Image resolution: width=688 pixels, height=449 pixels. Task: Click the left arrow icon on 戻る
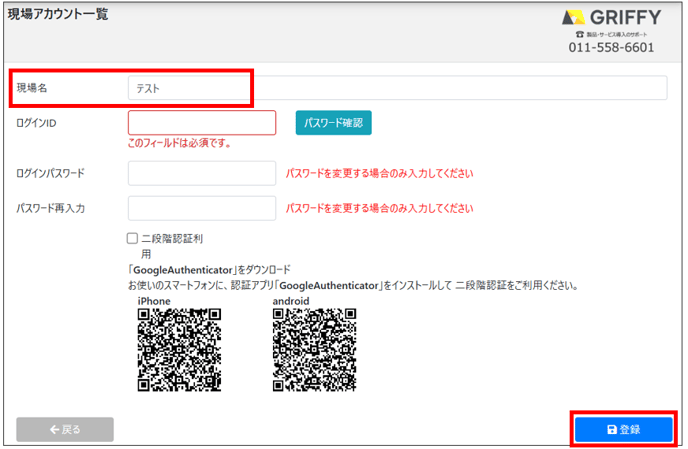(x=54, y=429)
